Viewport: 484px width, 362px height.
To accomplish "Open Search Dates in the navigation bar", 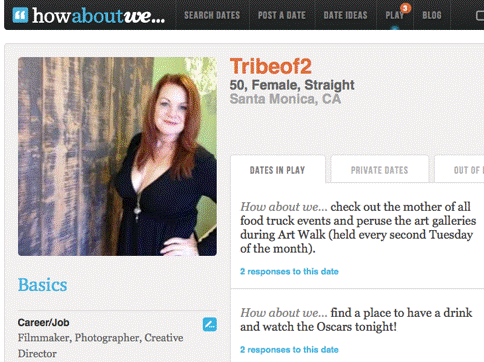I will [x=212, y=15].
